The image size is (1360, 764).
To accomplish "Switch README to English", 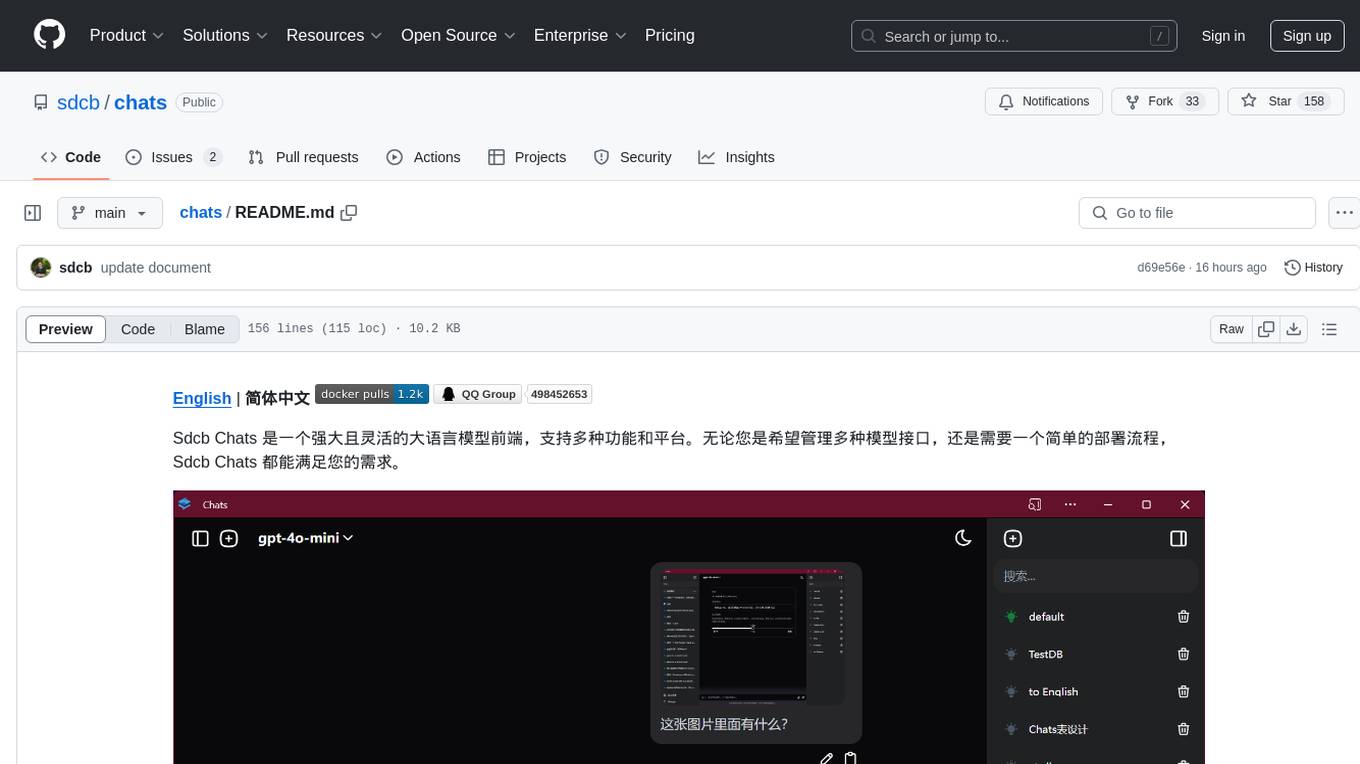I will coord(202,398).
